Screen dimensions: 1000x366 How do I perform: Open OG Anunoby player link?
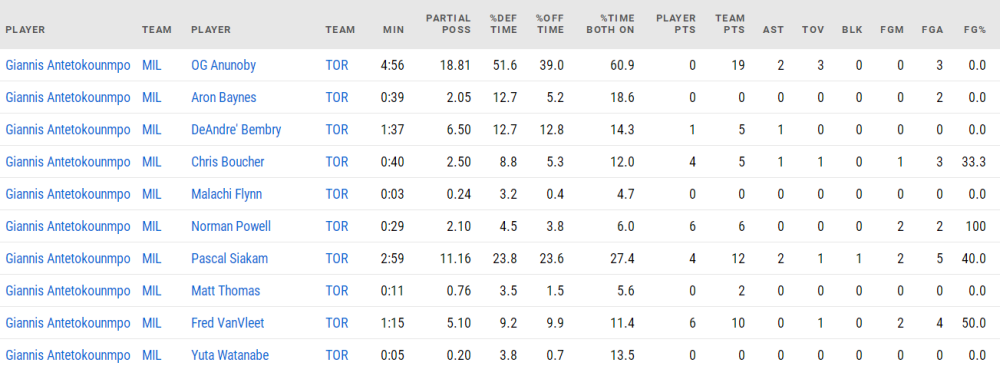tap(223, 65)
